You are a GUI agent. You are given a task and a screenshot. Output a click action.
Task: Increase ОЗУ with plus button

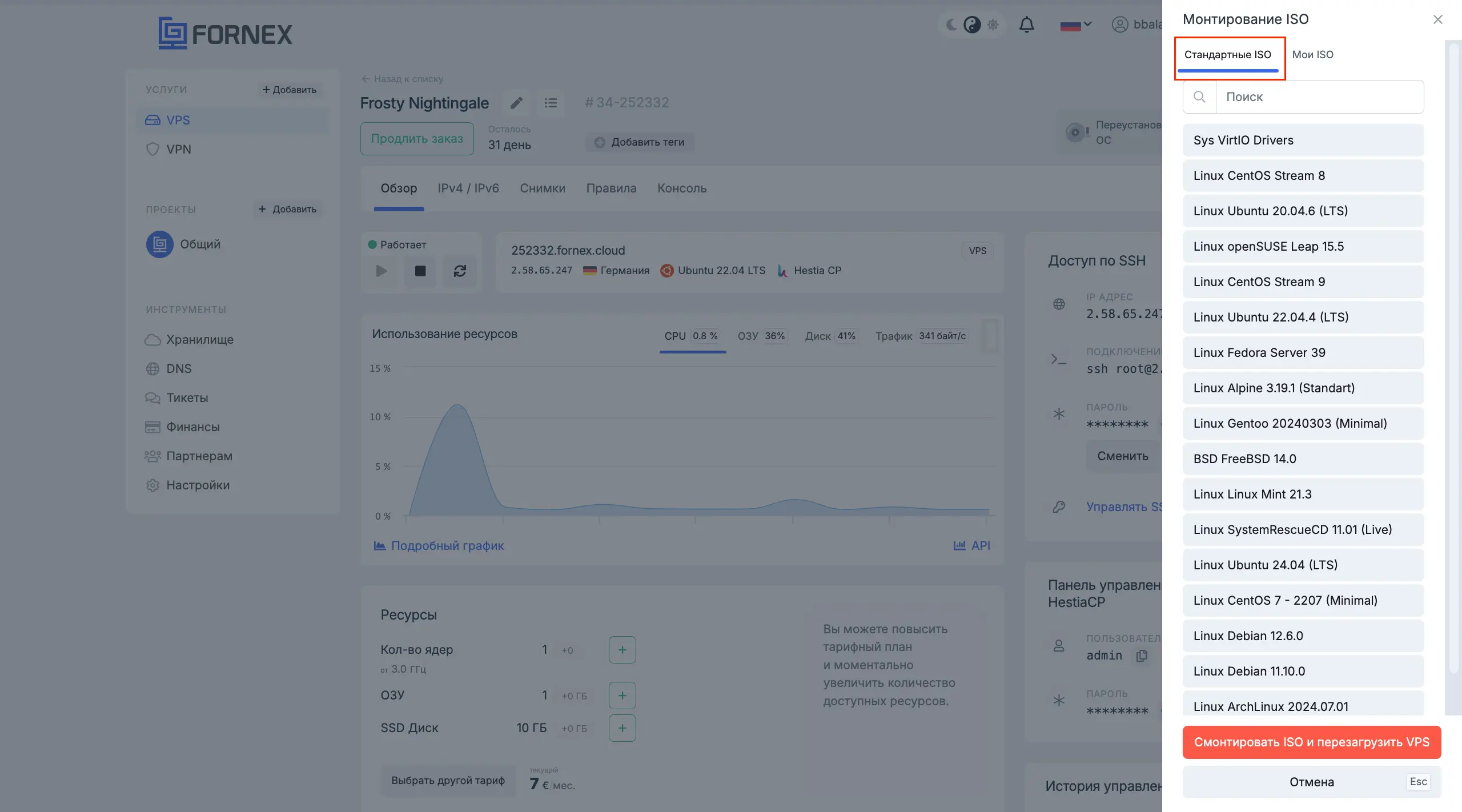[x=622, y=696]
